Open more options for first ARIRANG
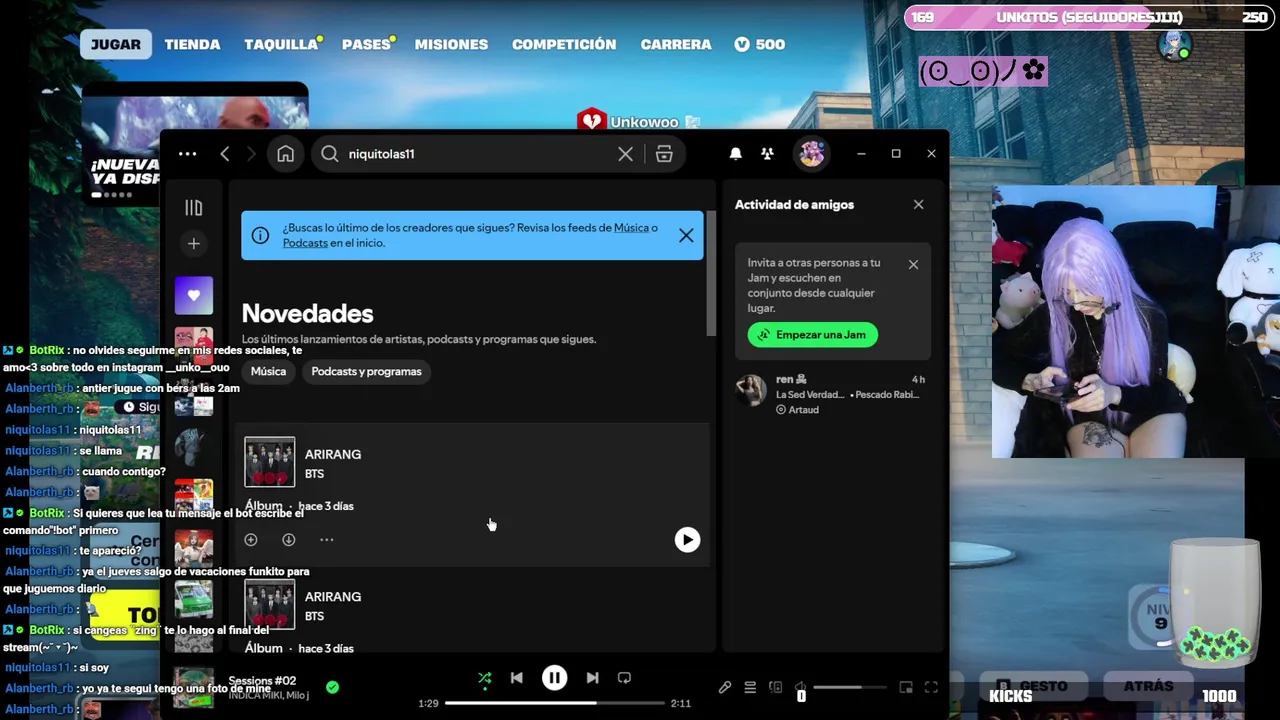The height and width of the screenshot is (720, 1280). point(326,540)
